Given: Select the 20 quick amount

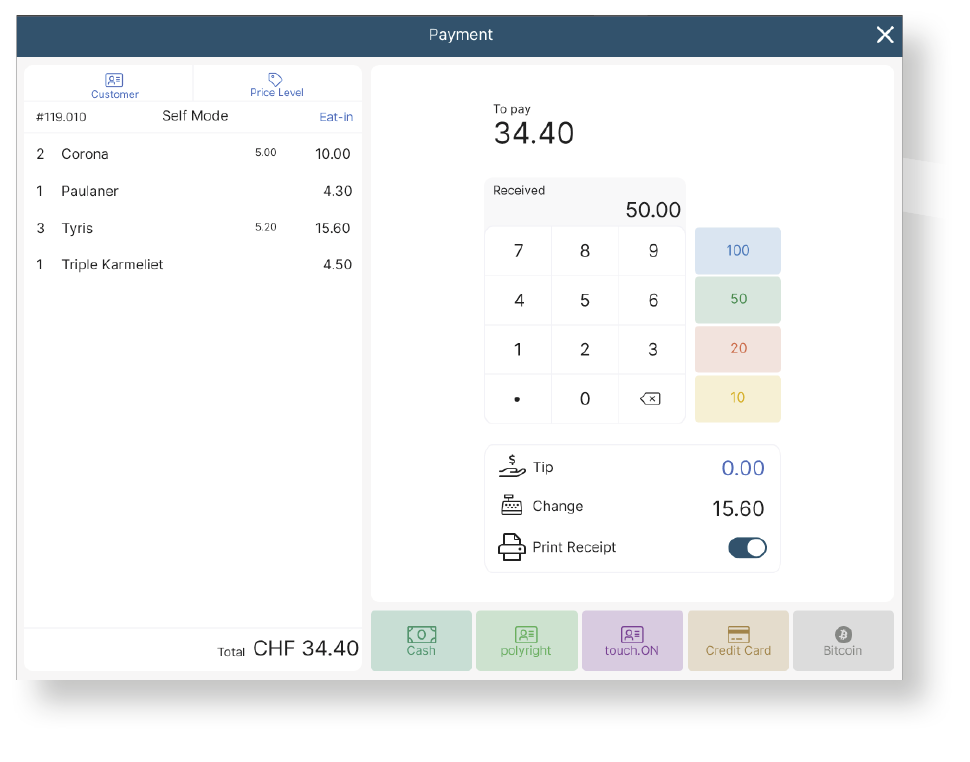Looking at the screenshot, I should tap(737, 349).
